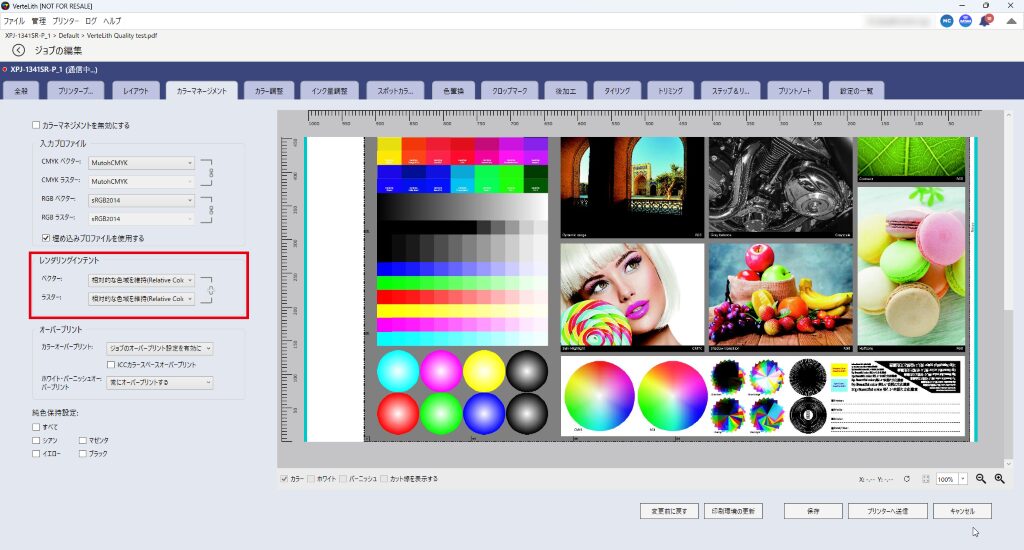This screenshot has width=1024, height=550.
Task: Click the プリンターへ送信 button
Action: pyautogui.click(x=880, y=511)
